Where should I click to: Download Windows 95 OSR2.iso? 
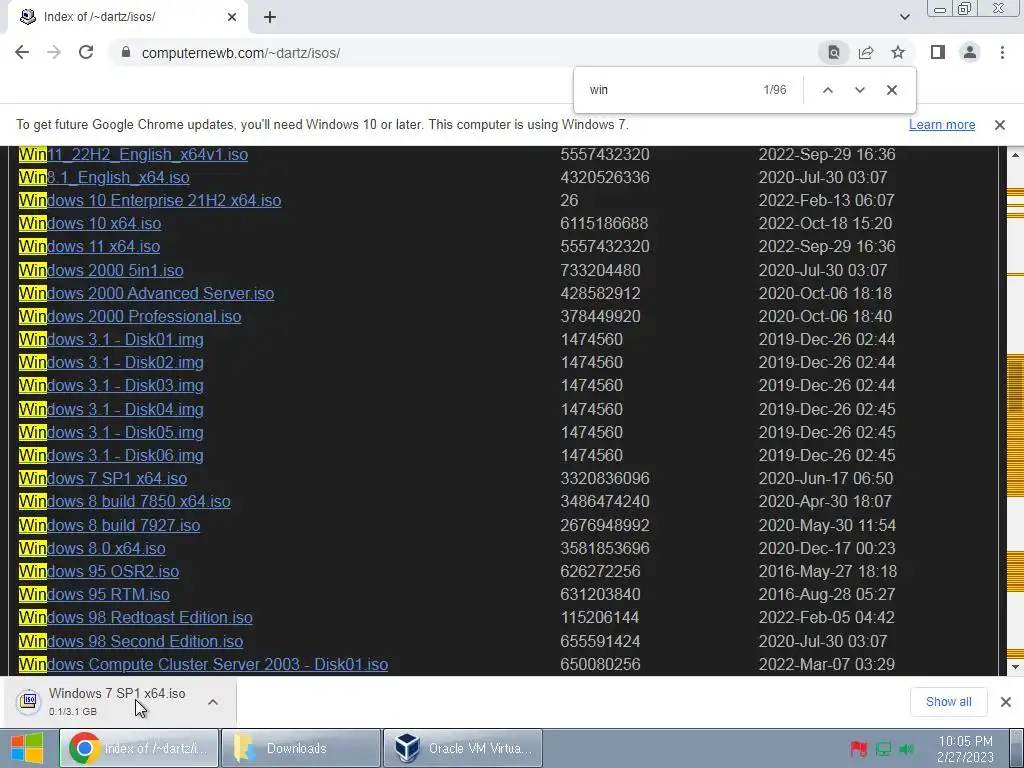pyautogui.click(x=99, y=571)
